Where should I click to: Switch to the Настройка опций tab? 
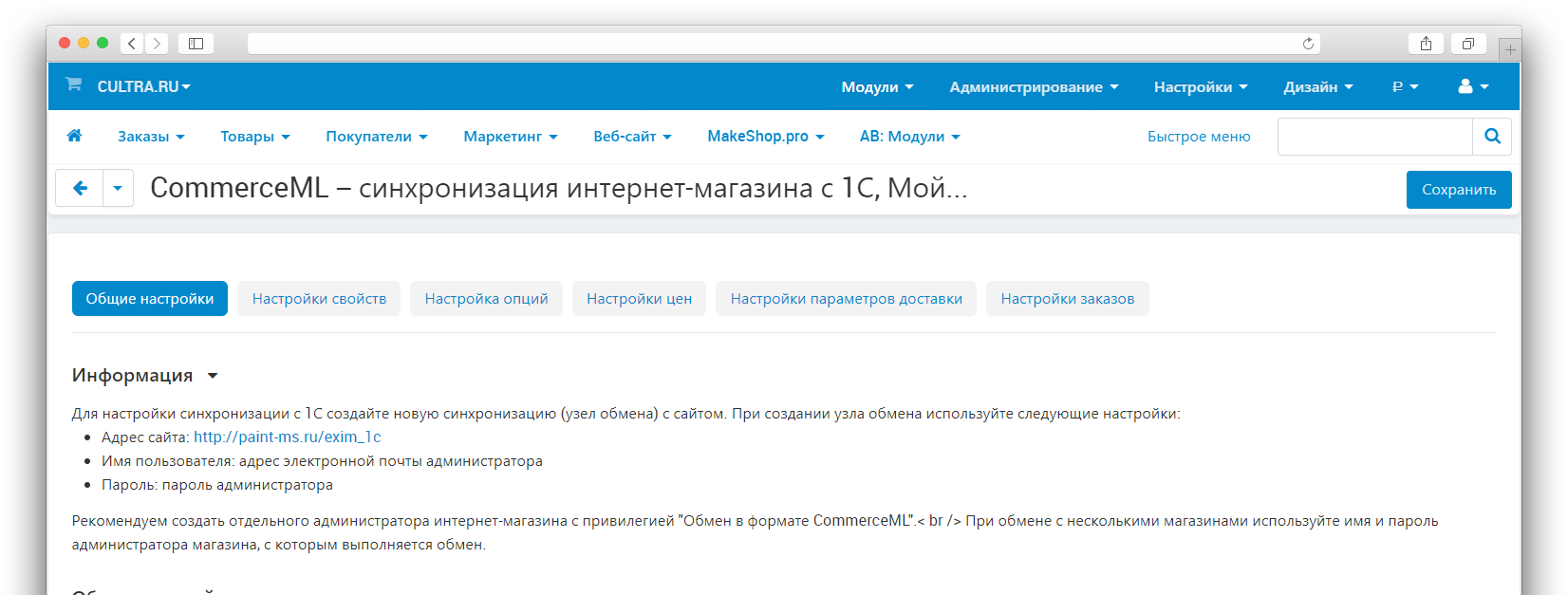(x=486, y=299)
